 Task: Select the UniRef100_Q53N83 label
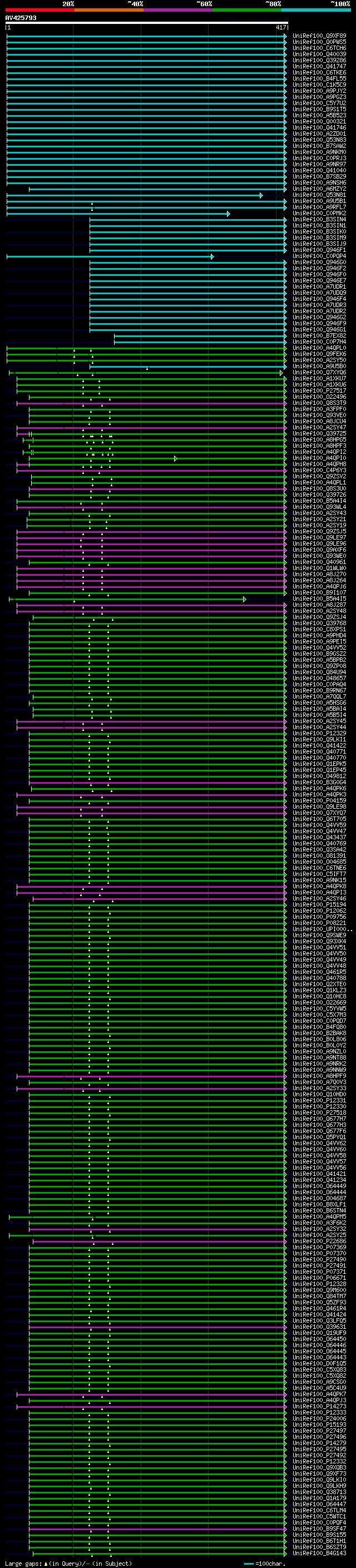[319, 140]
